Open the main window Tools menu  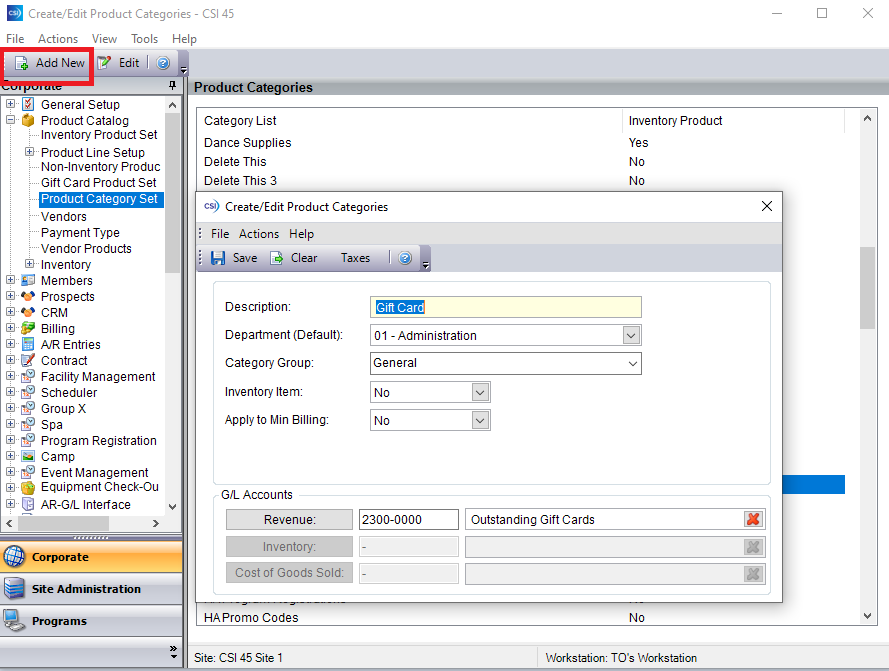145,39
